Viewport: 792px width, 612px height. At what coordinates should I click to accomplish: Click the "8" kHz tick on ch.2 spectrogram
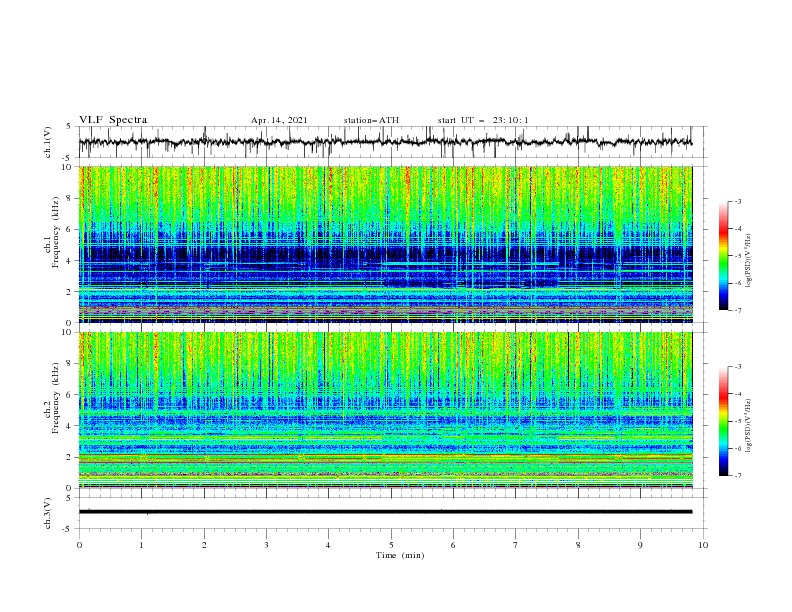pos(69,364)
